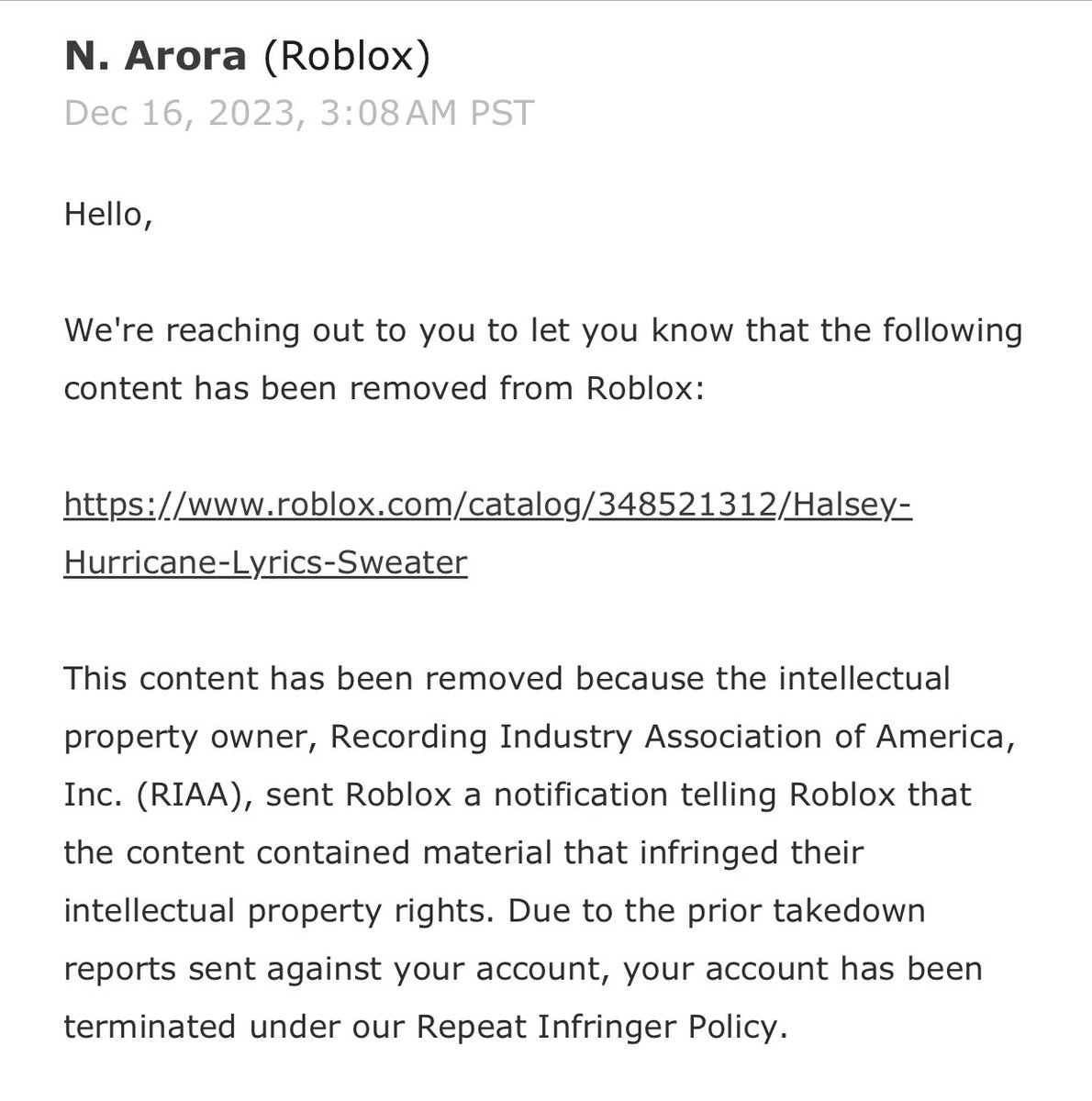Click the 3:08 AM PST time text

pyautogui.click(x=427, y=112)
